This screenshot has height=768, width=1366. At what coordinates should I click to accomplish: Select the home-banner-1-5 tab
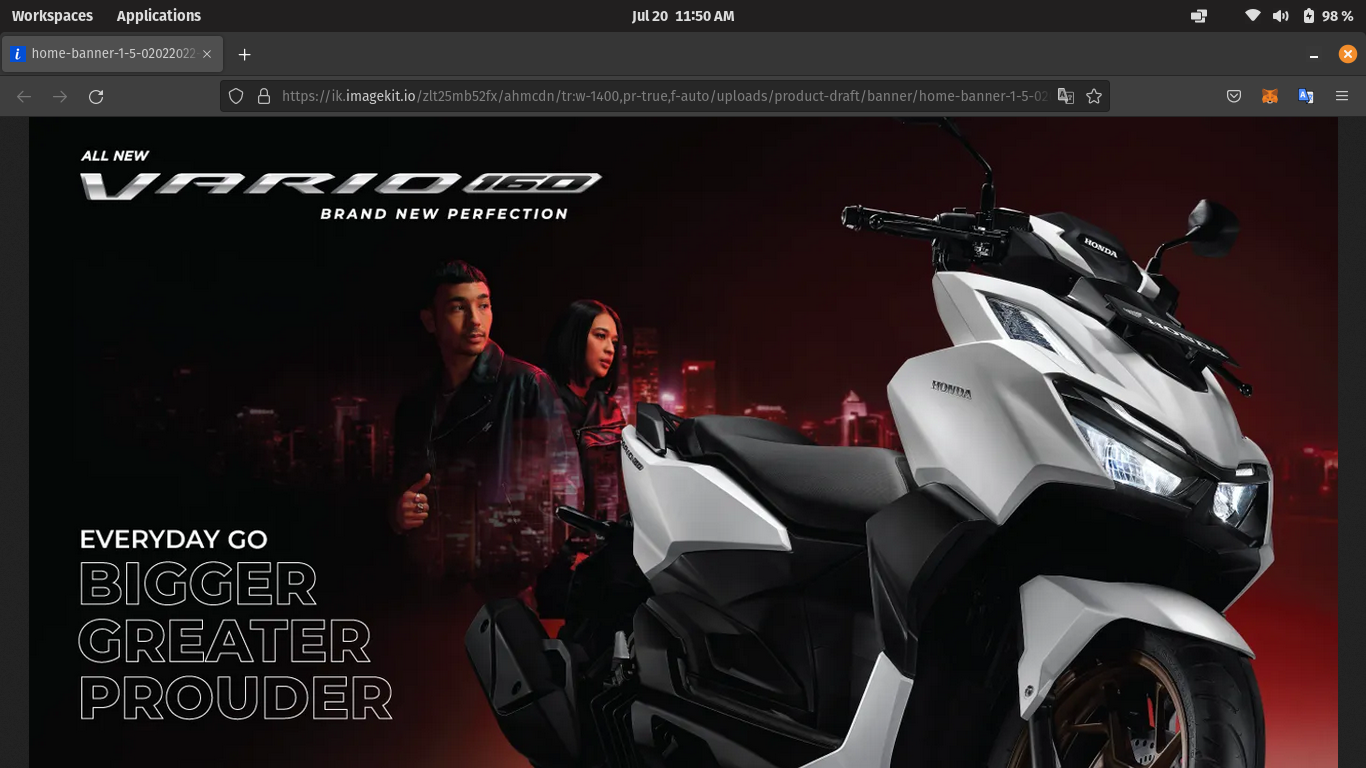112,54
